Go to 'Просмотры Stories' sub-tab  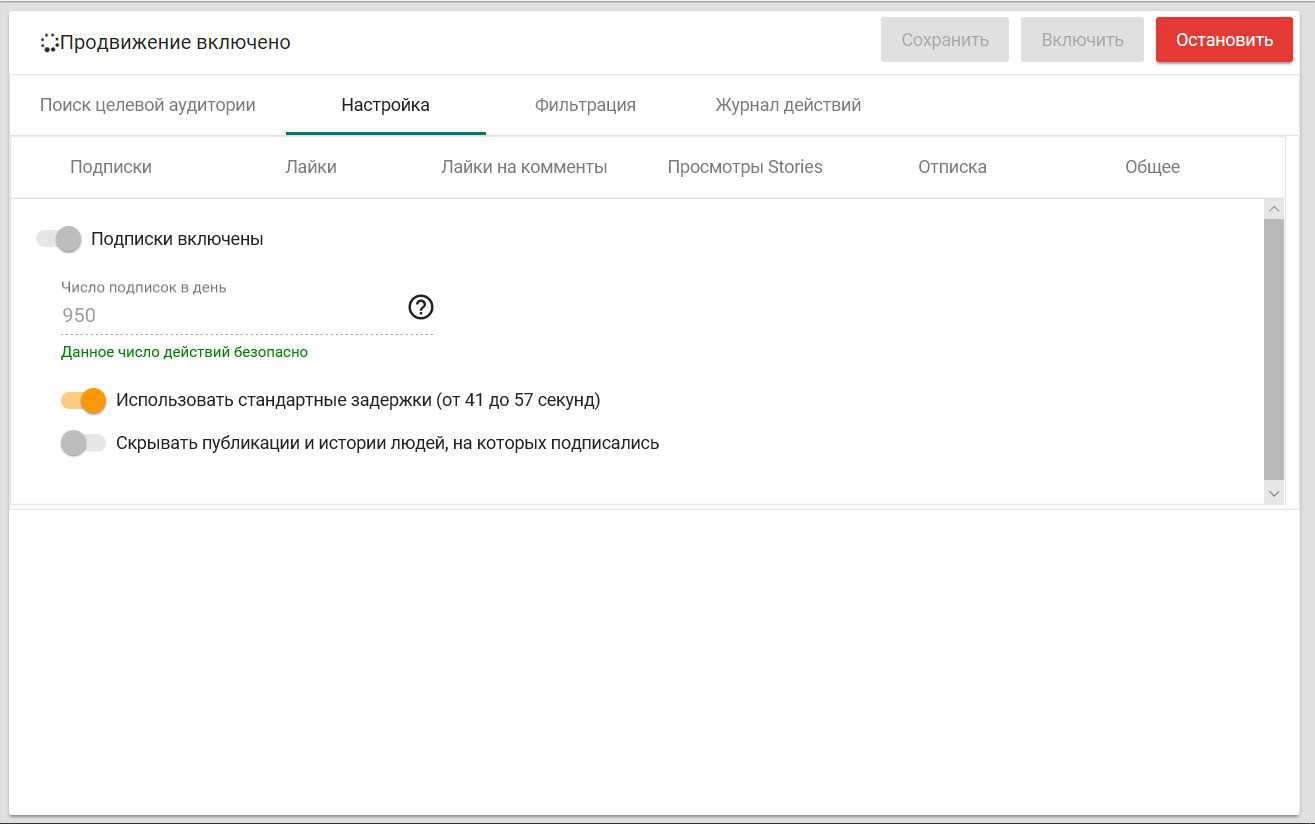(x=745, y=167)
